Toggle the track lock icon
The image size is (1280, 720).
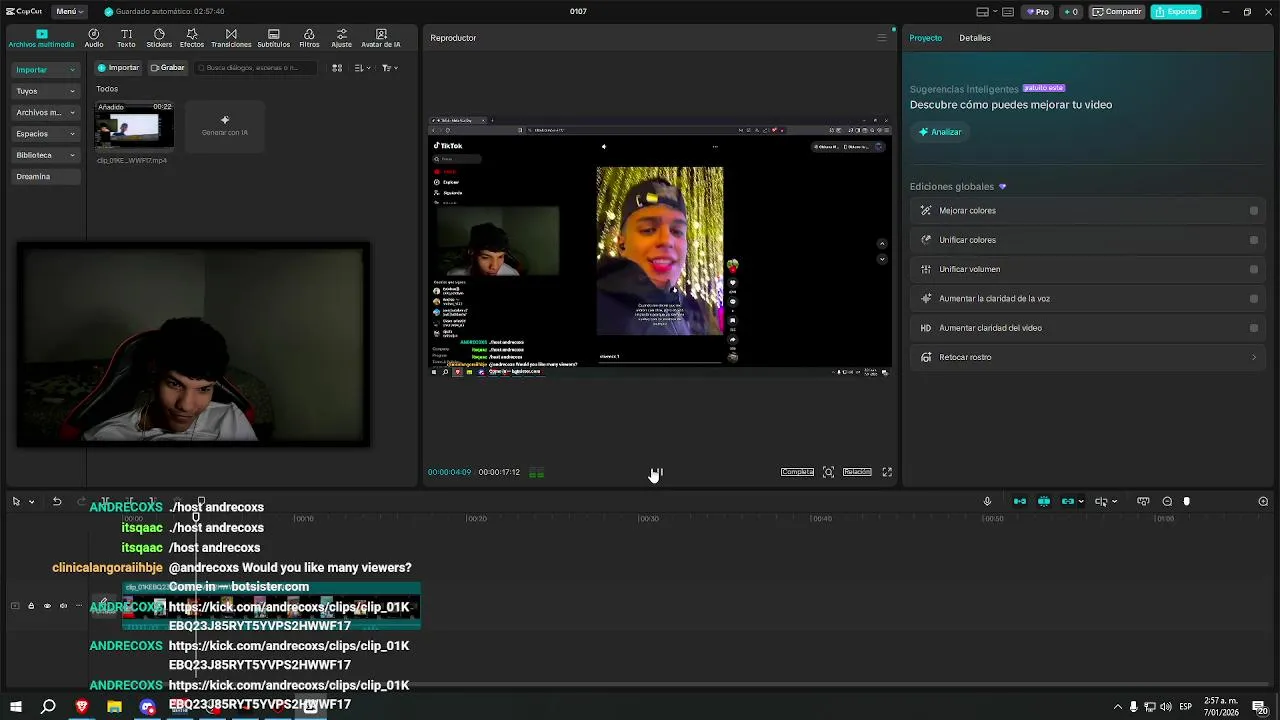click(x=31, y=606)
